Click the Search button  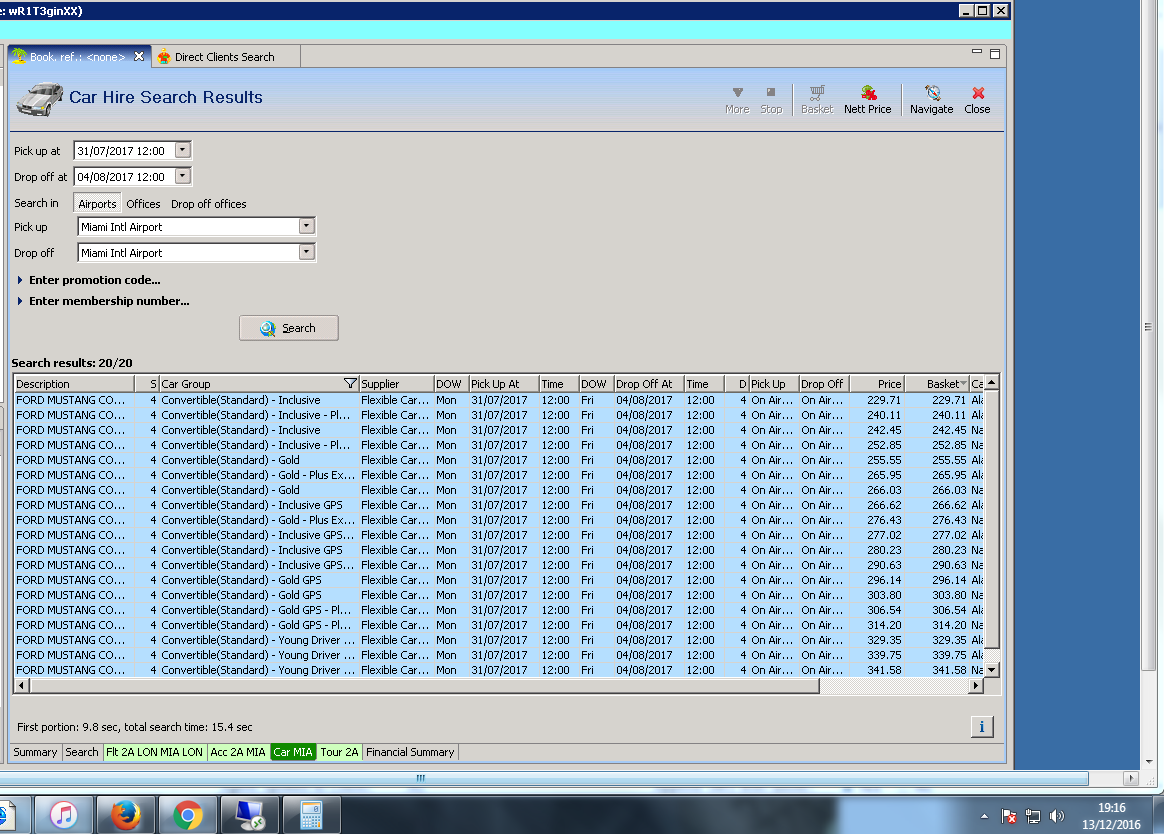tap(289, 328)
